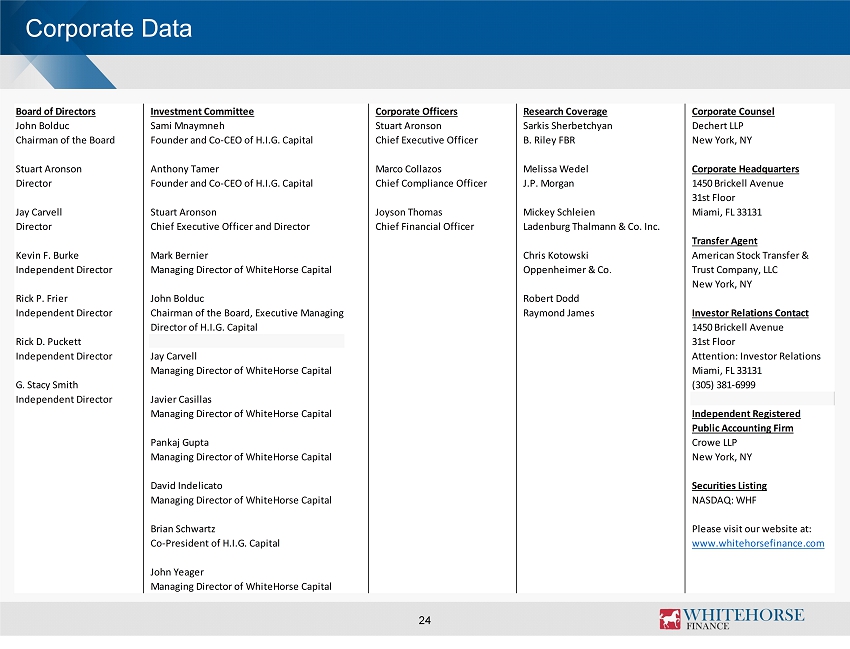Click the 'Investment Committee' heading
850x649 pixels.
coord(202,111)
